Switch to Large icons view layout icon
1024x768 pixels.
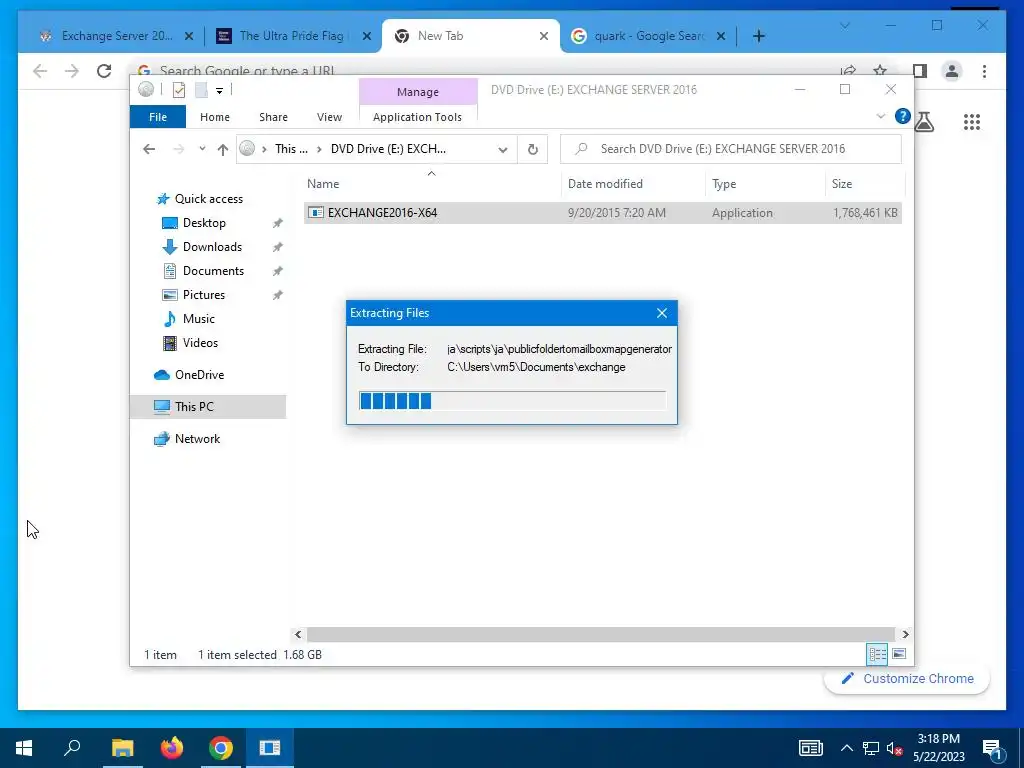(x=899, y=654)
